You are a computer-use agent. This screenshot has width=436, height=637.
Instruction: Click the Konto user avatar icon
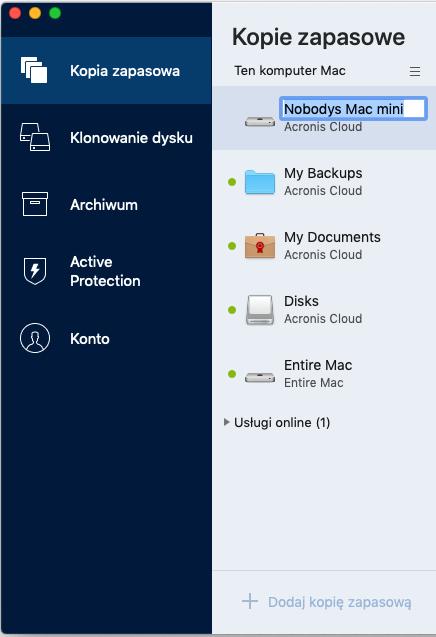click(35, 338)
